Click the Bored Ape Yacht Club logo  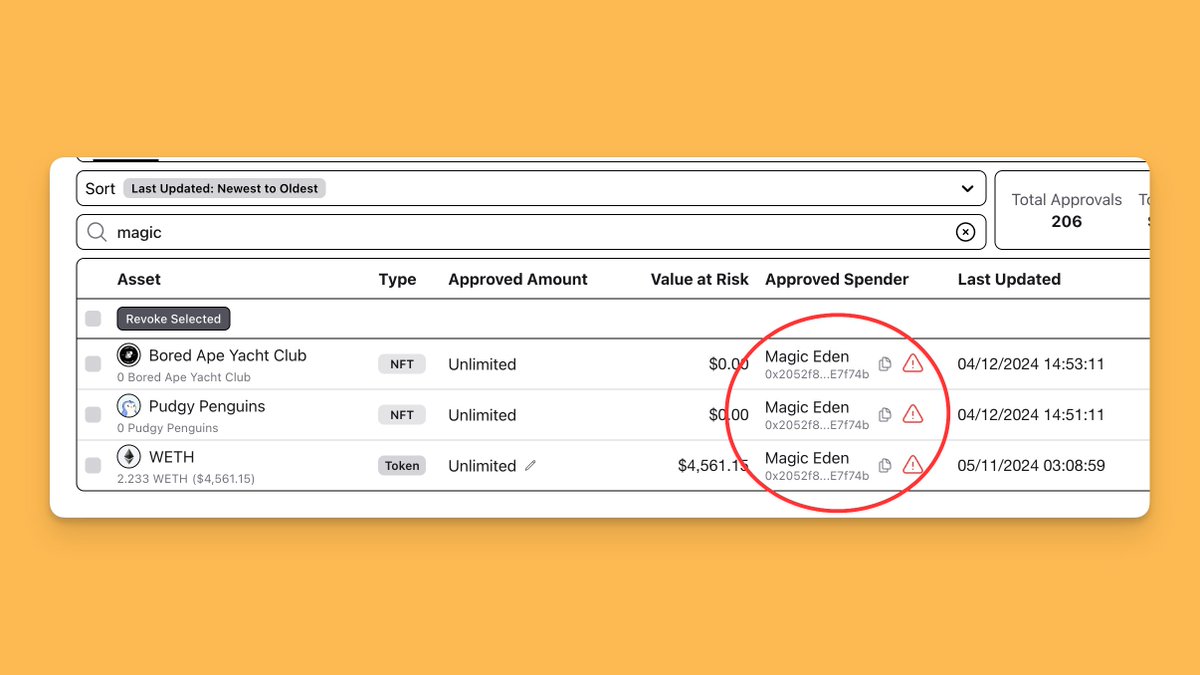(x=128, y=355)
